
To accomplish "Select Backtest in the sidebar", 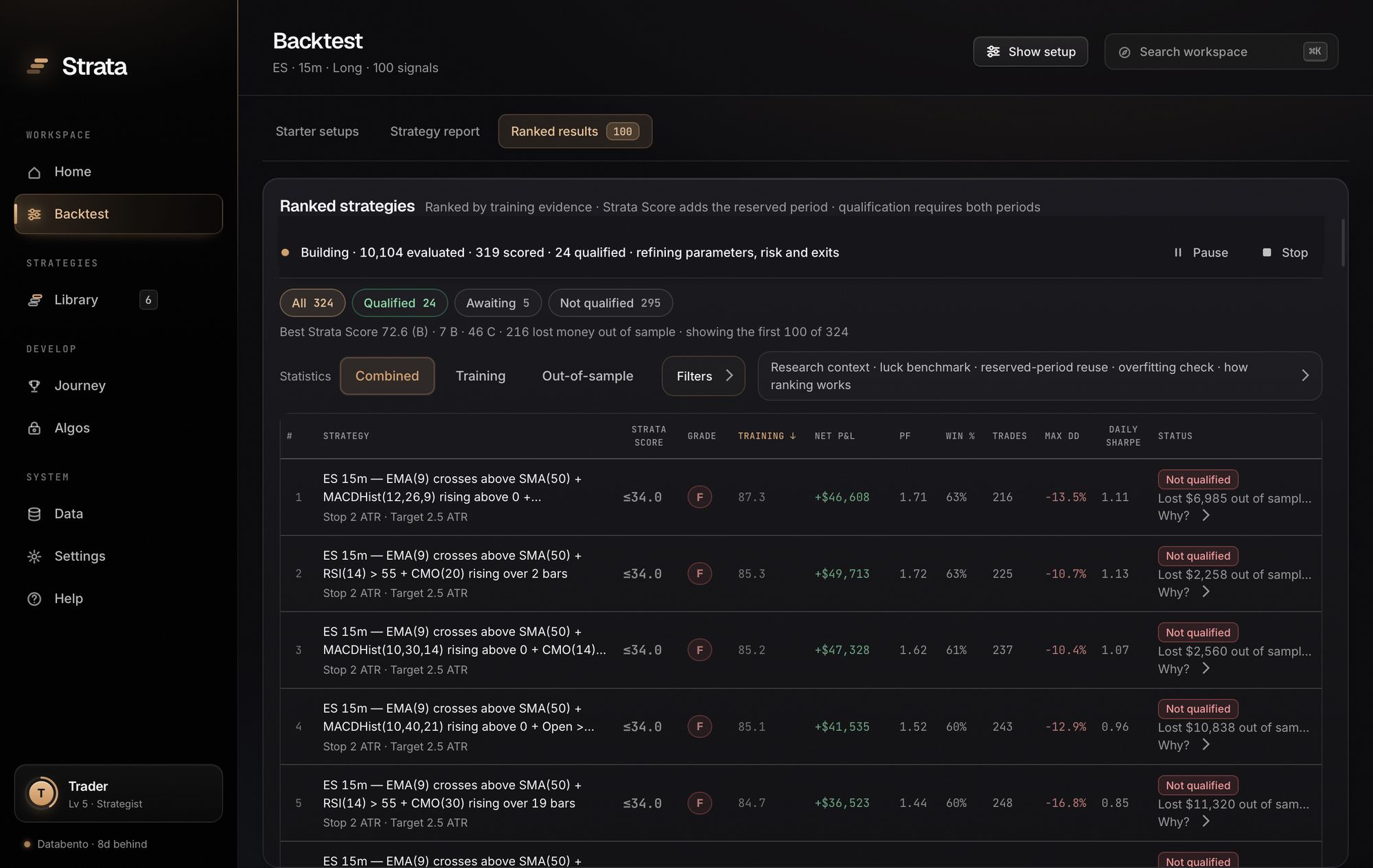I will 118,214.
